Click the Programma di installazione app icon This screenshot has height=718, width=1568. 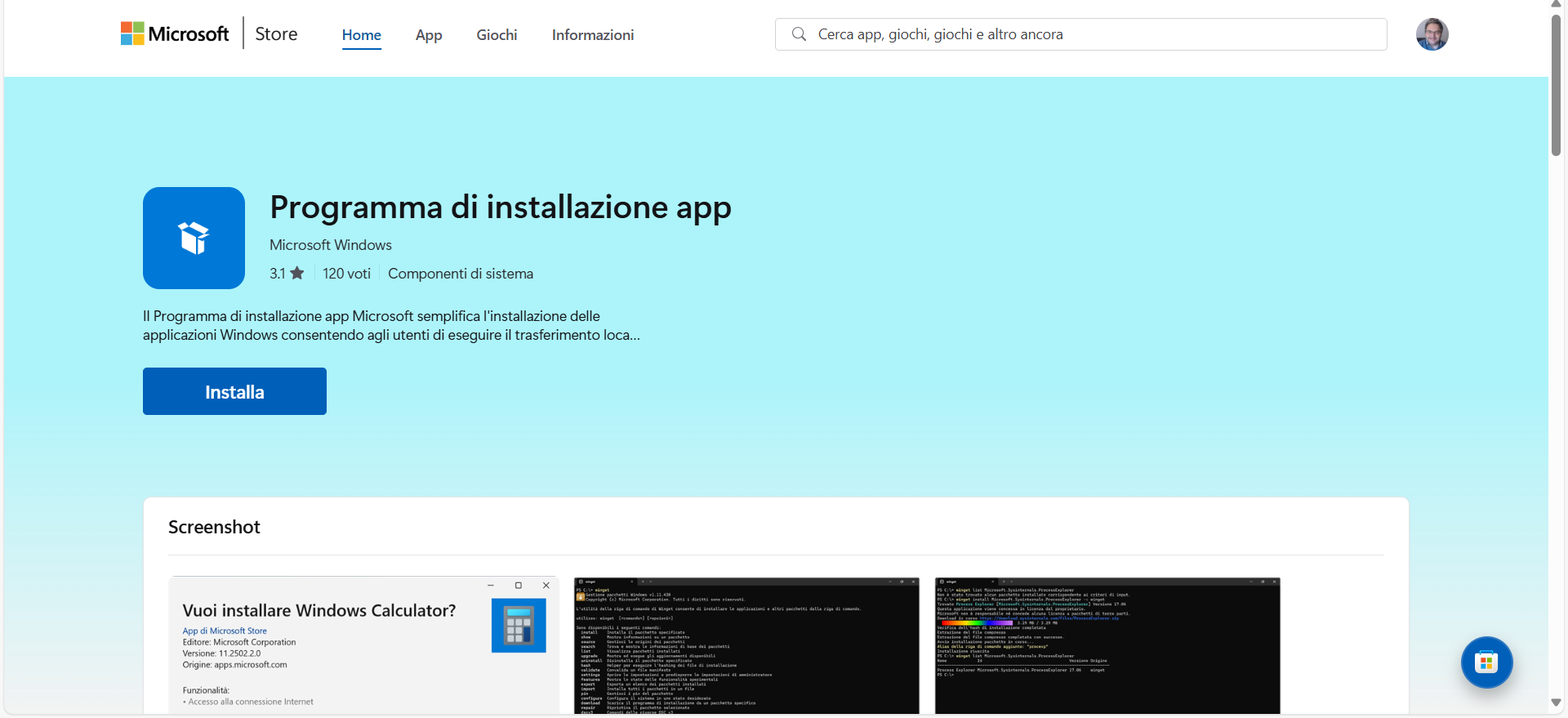tap(194, 238)
